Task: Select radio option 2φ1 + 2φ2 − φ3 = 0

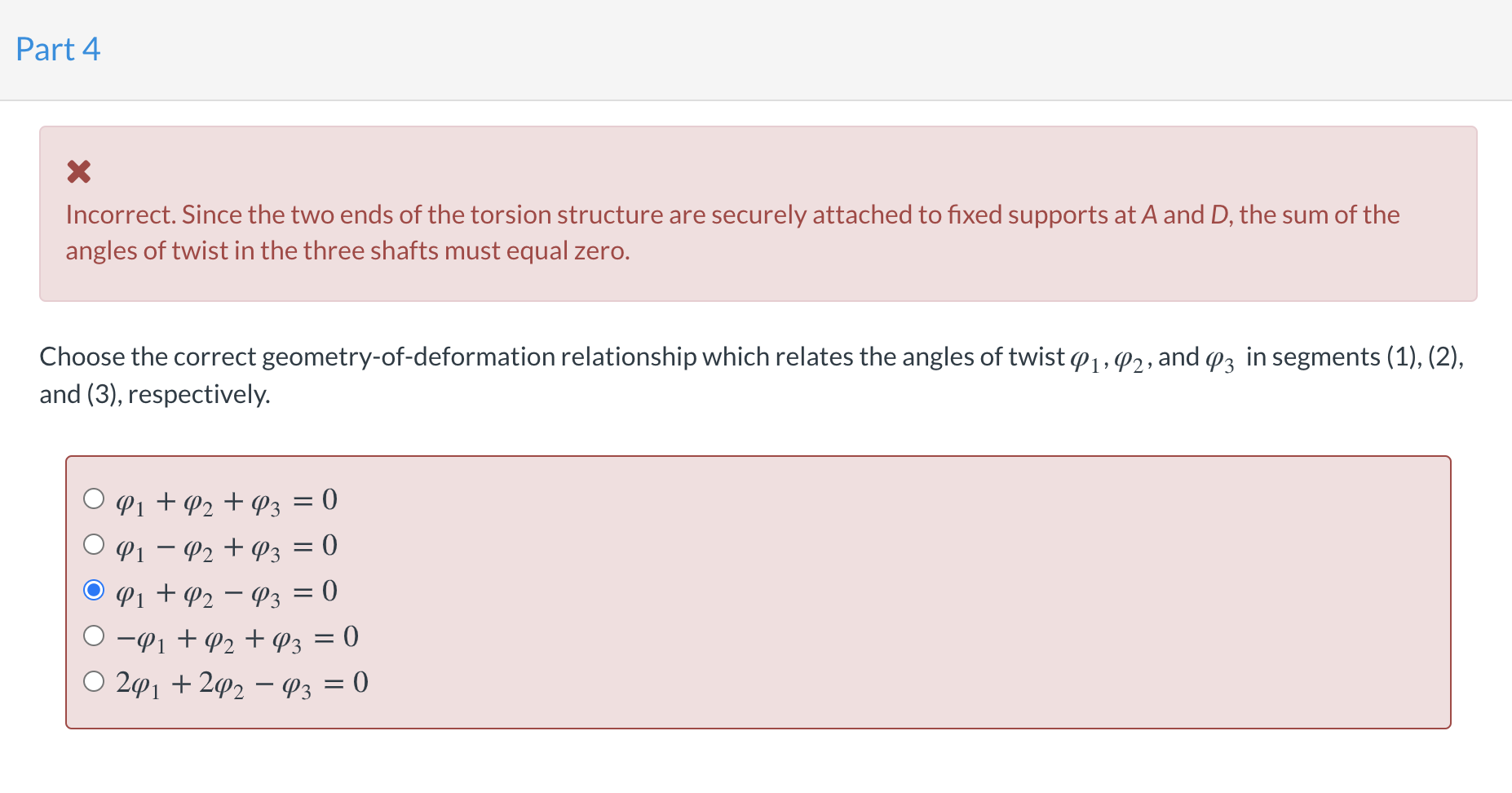Action: pos(95,680)
